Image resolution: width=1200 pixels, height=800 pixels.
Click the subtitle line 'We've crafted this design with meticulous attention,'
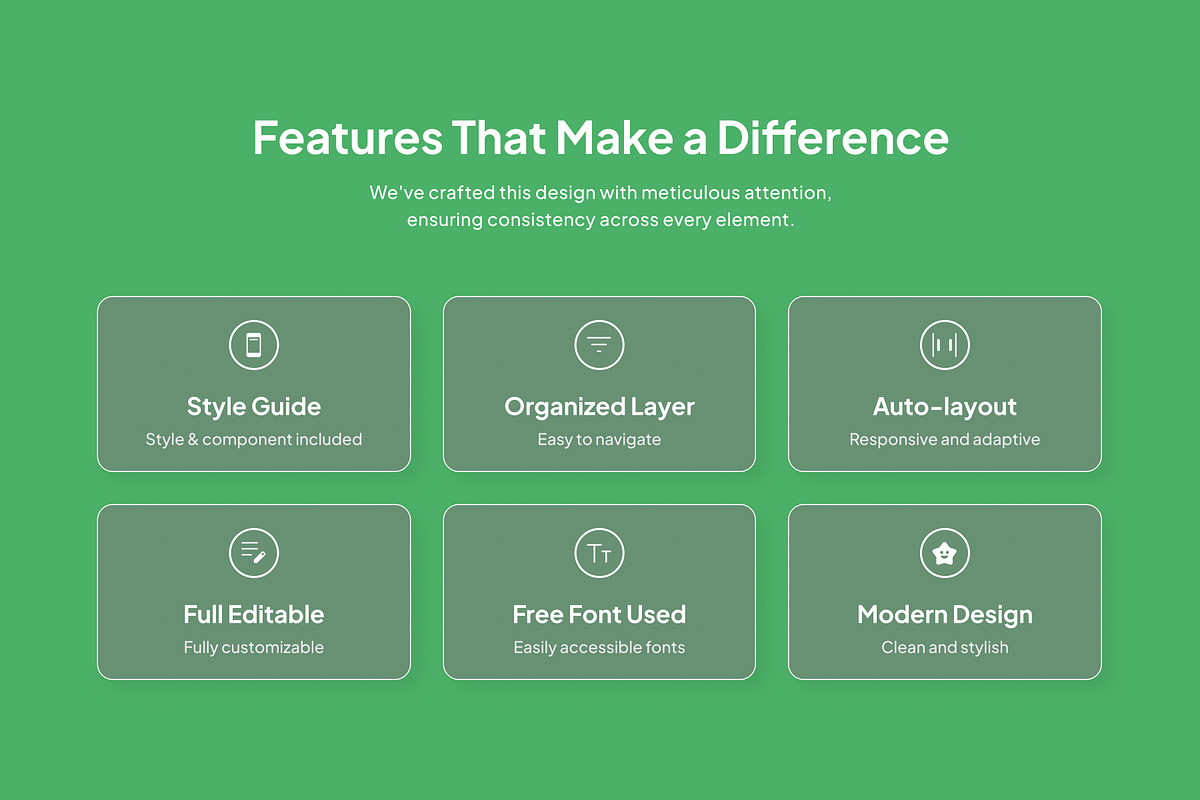(600, 192)
